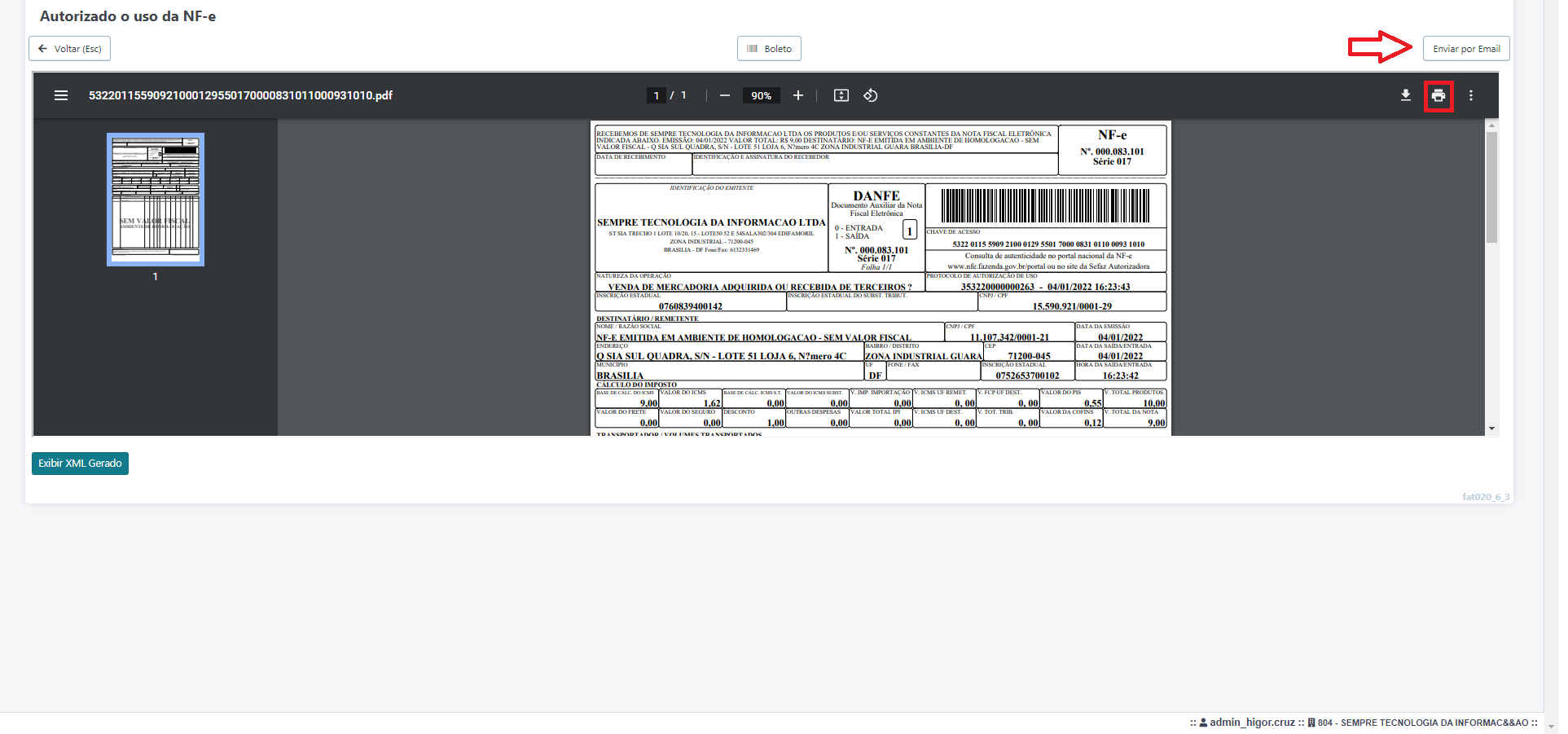Click the access key number 5322 0115 5909
The height and width of the screenshot is (734, 1568).
tap(1048, 244)
